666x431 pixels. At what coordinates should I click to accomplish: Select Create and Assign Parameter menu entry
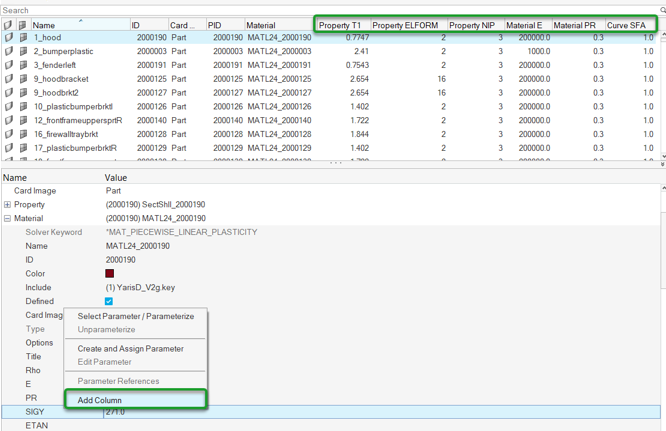tap(130, 349)
